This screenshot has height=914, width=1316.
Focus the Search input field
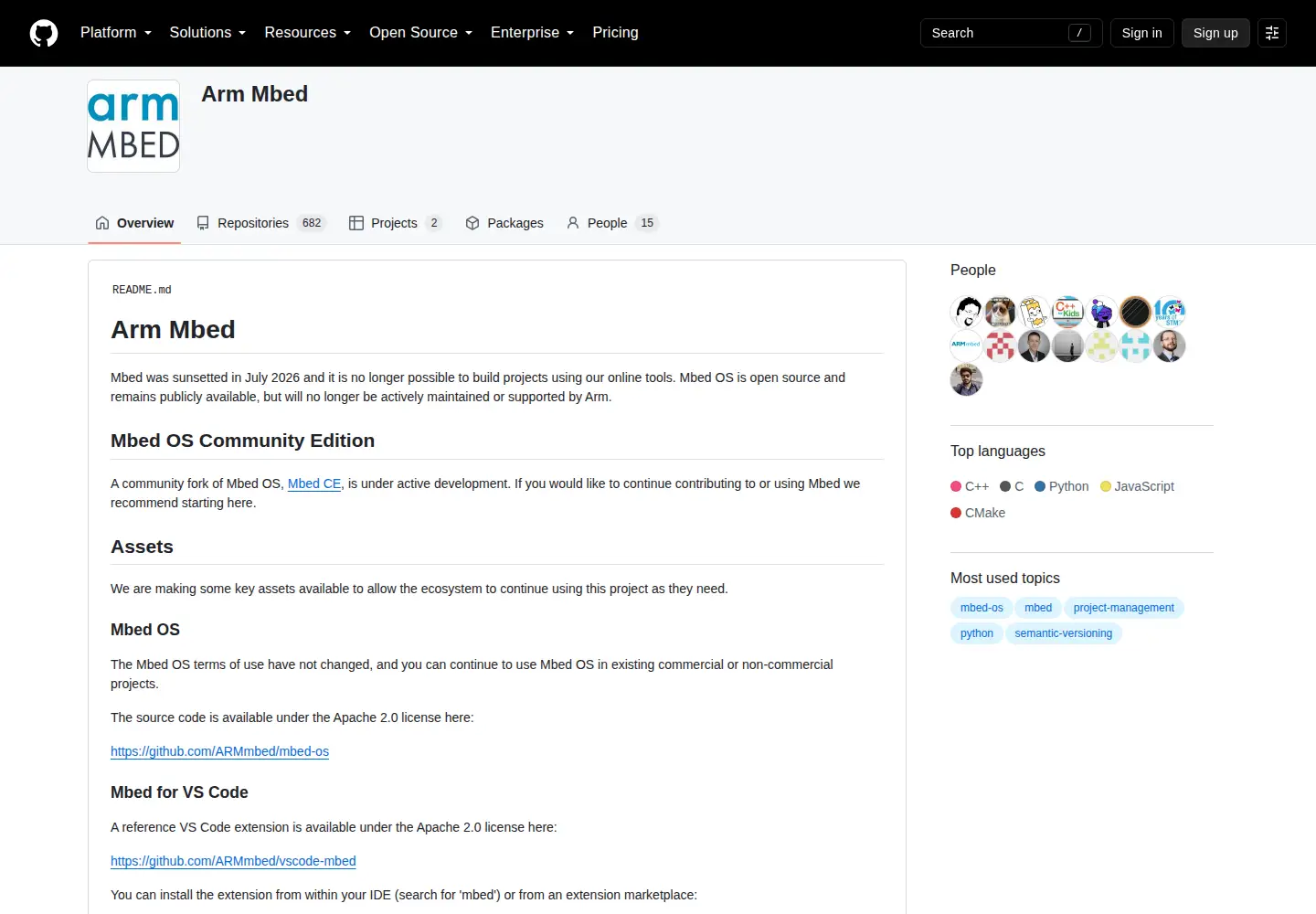[x=1011, y=33]
